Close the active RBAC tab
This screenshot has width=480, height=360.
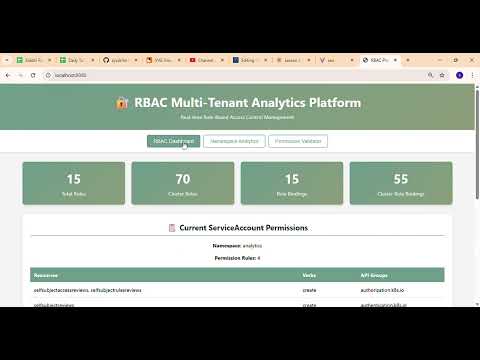[x=395, y=60]
